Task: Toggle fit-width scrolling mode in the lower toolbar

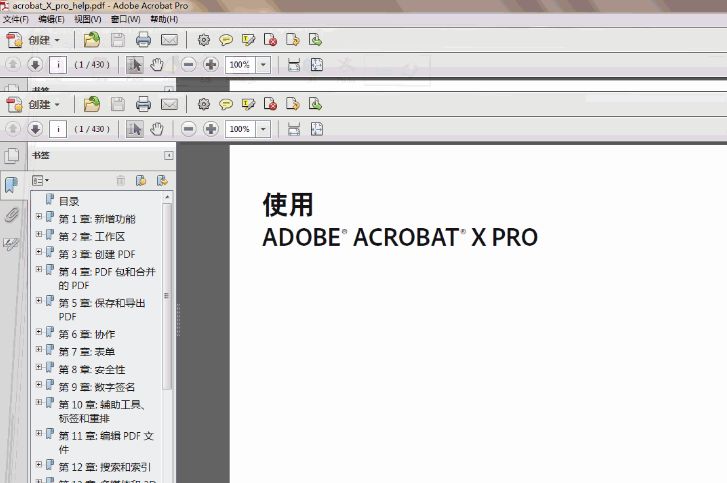Action: [294, 129]
